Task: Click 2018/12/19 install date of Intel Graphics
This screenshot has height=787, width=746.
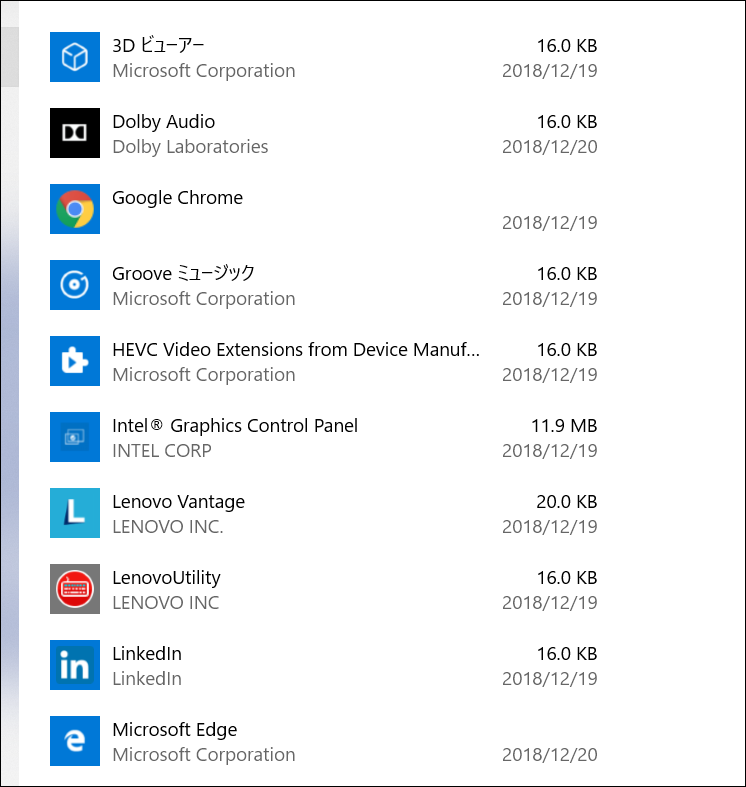Action: 550,451
